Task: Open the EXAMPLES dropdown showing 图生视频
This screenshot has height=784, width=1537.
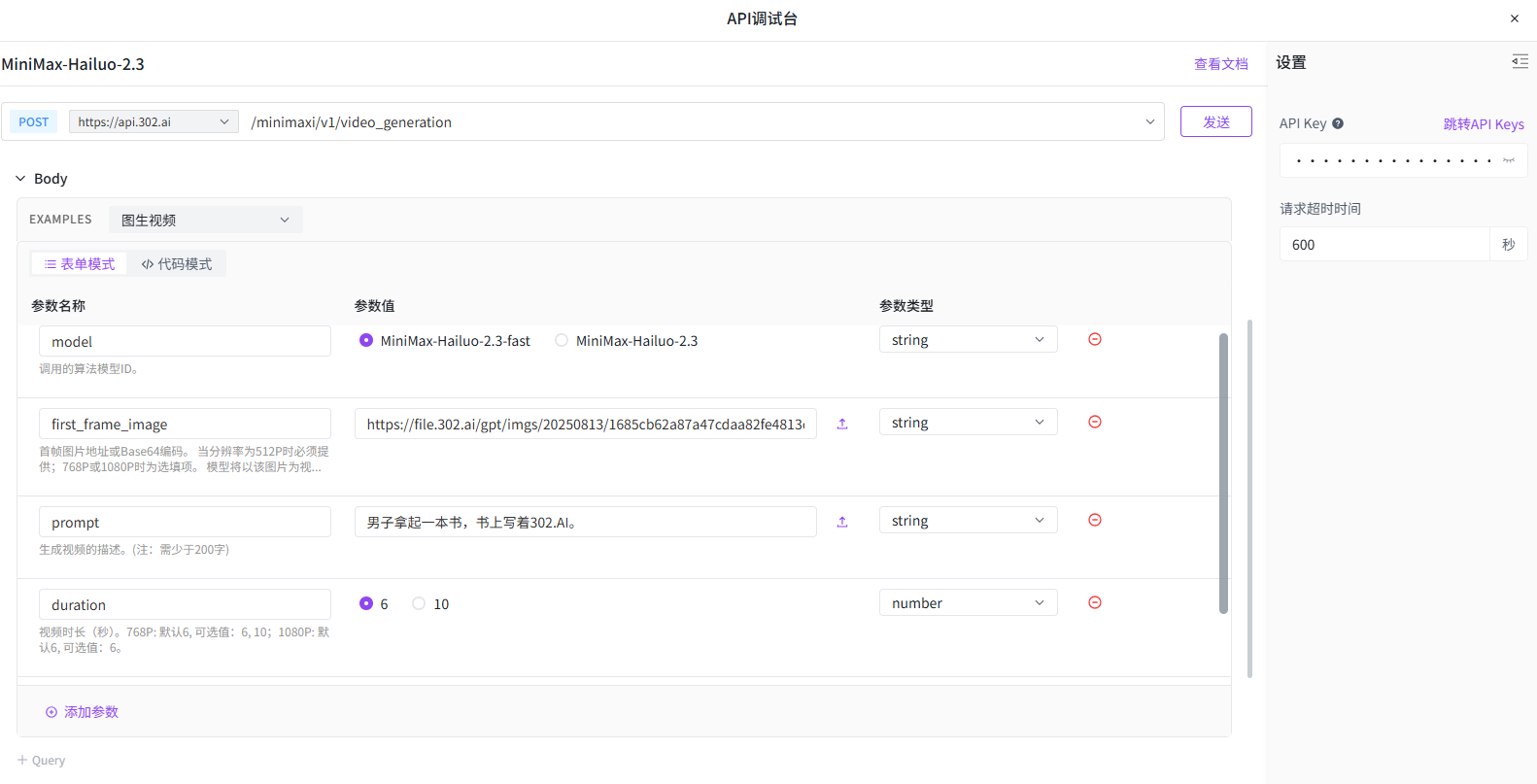Action: [x=205, y=220]
